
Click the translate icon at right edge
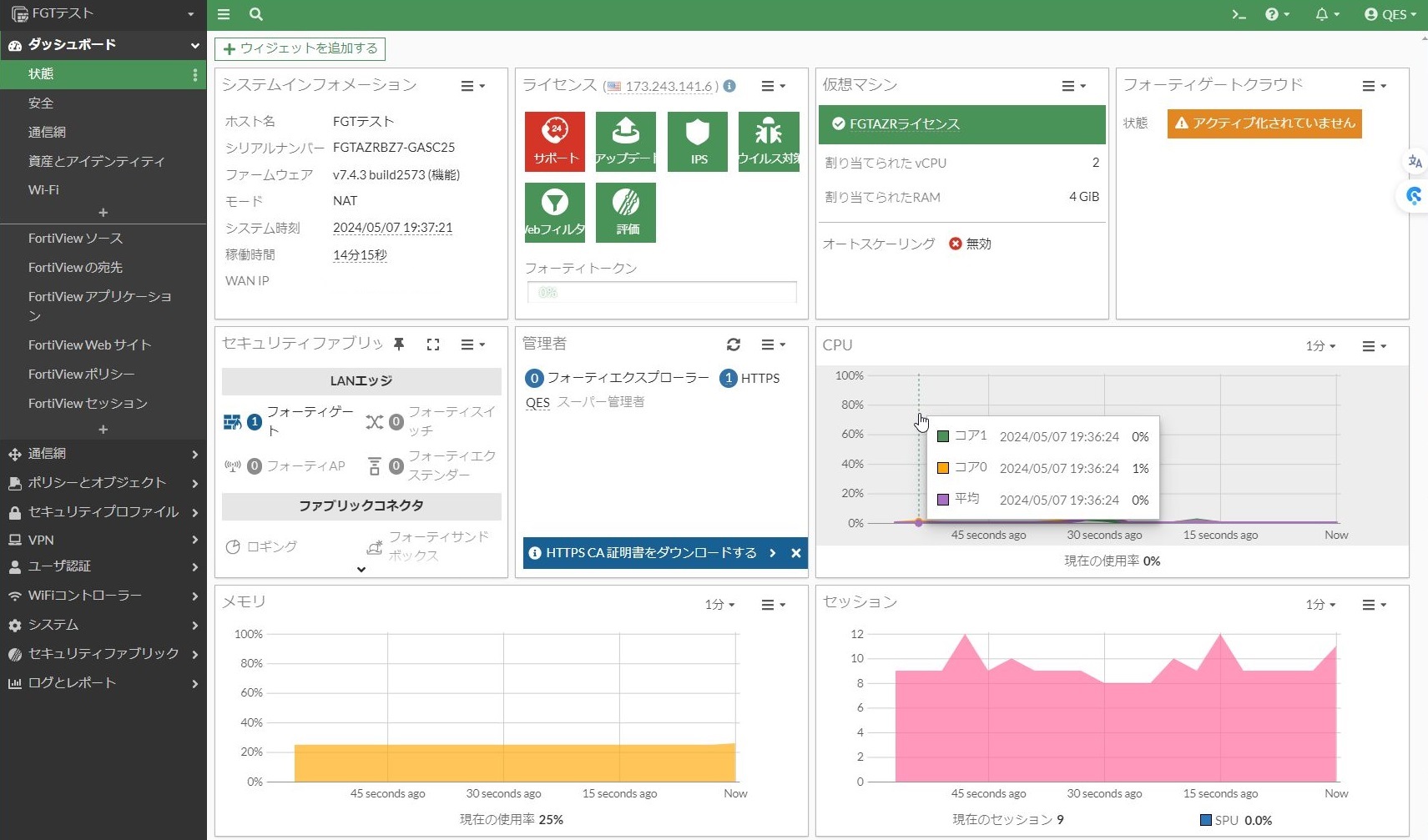(1415, 162)
